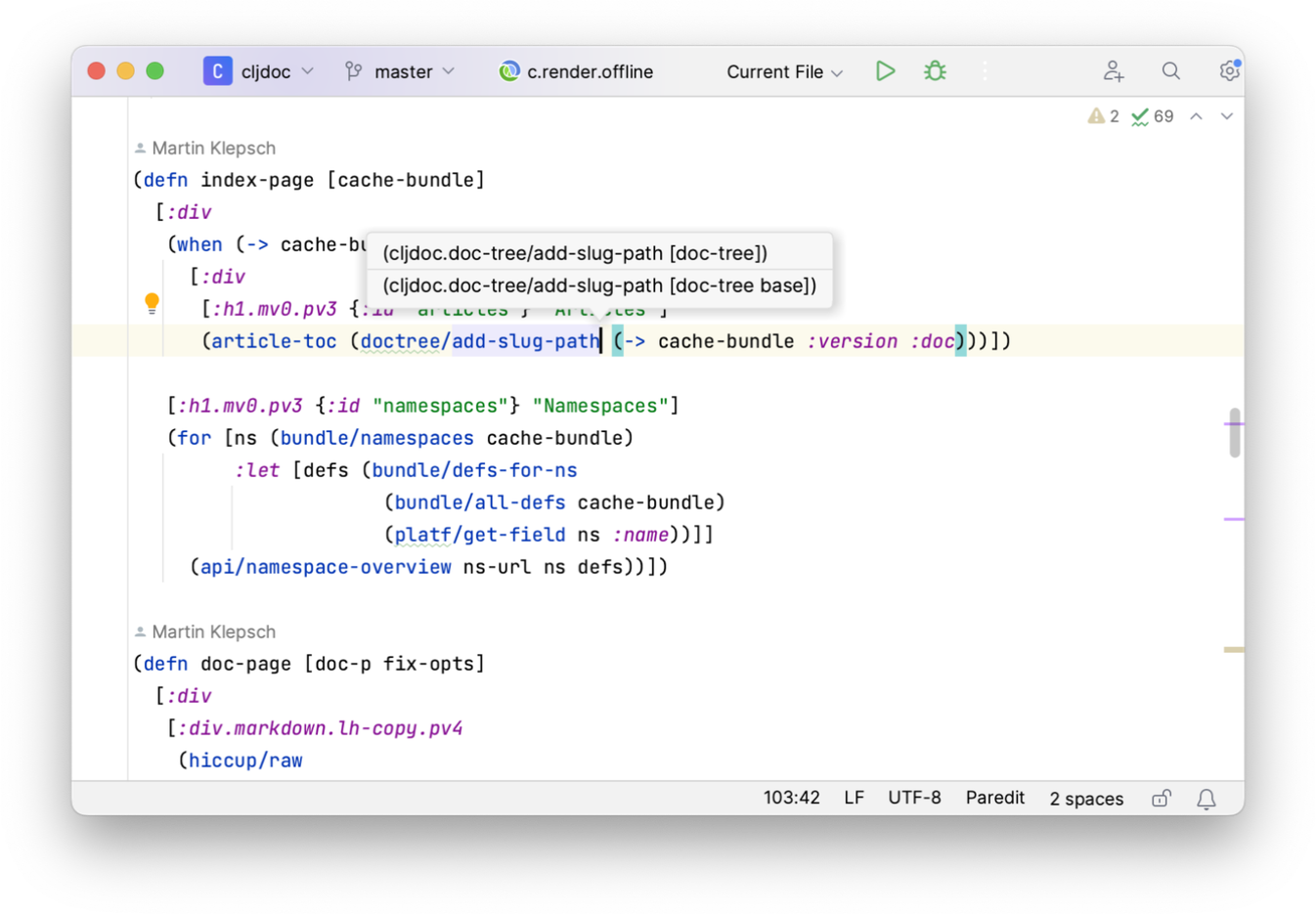Viewport: 1316px width, 914px height.
Task: Click Martin Klepsch author hint above index-page
Action: [x=204, y=148]
